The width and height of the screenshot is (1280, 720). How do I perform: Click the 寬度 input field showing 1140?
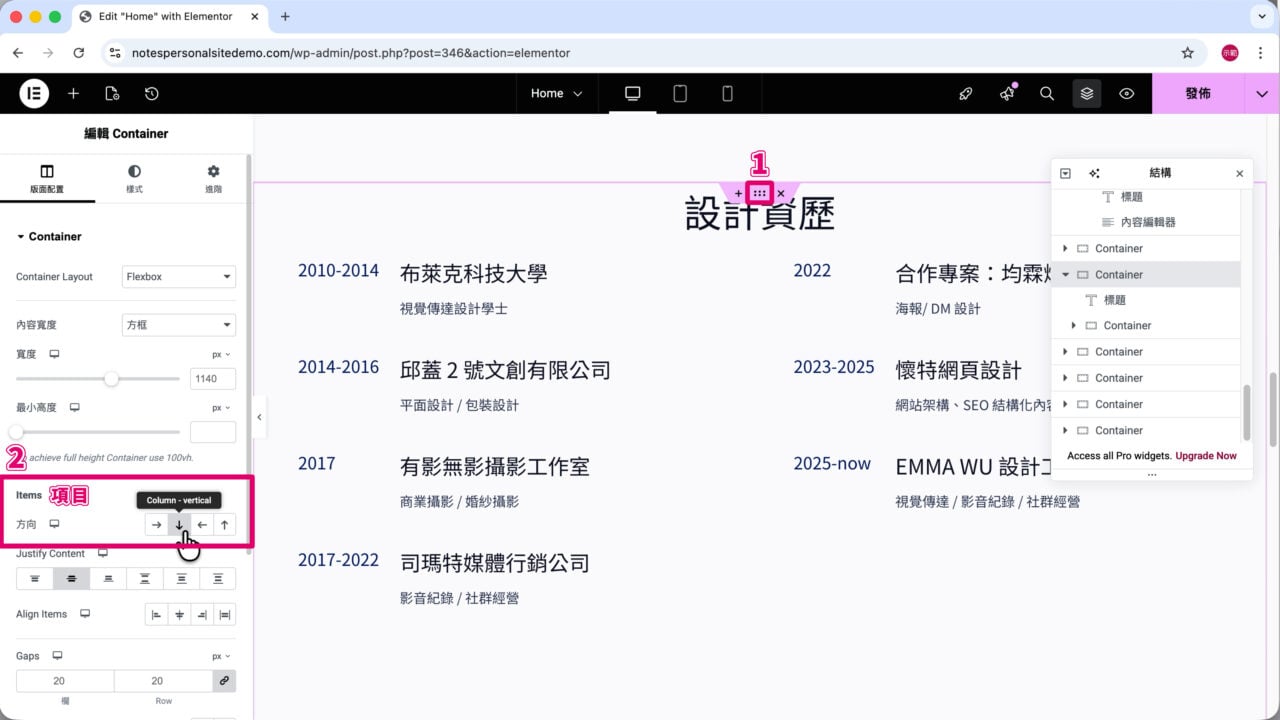click(x=213, y=379)
